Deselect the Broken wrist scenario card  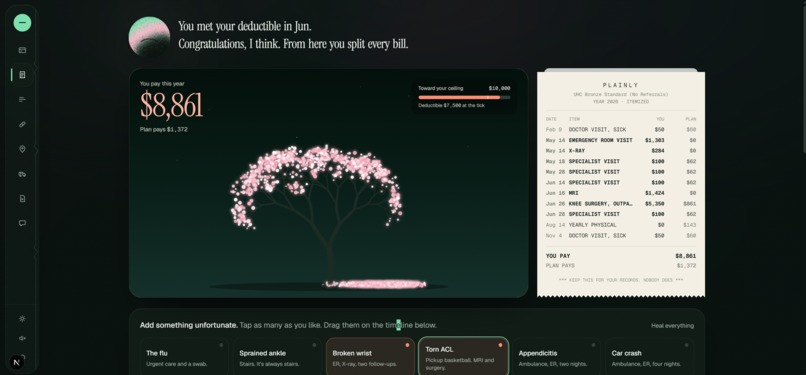tap(370, 357)
